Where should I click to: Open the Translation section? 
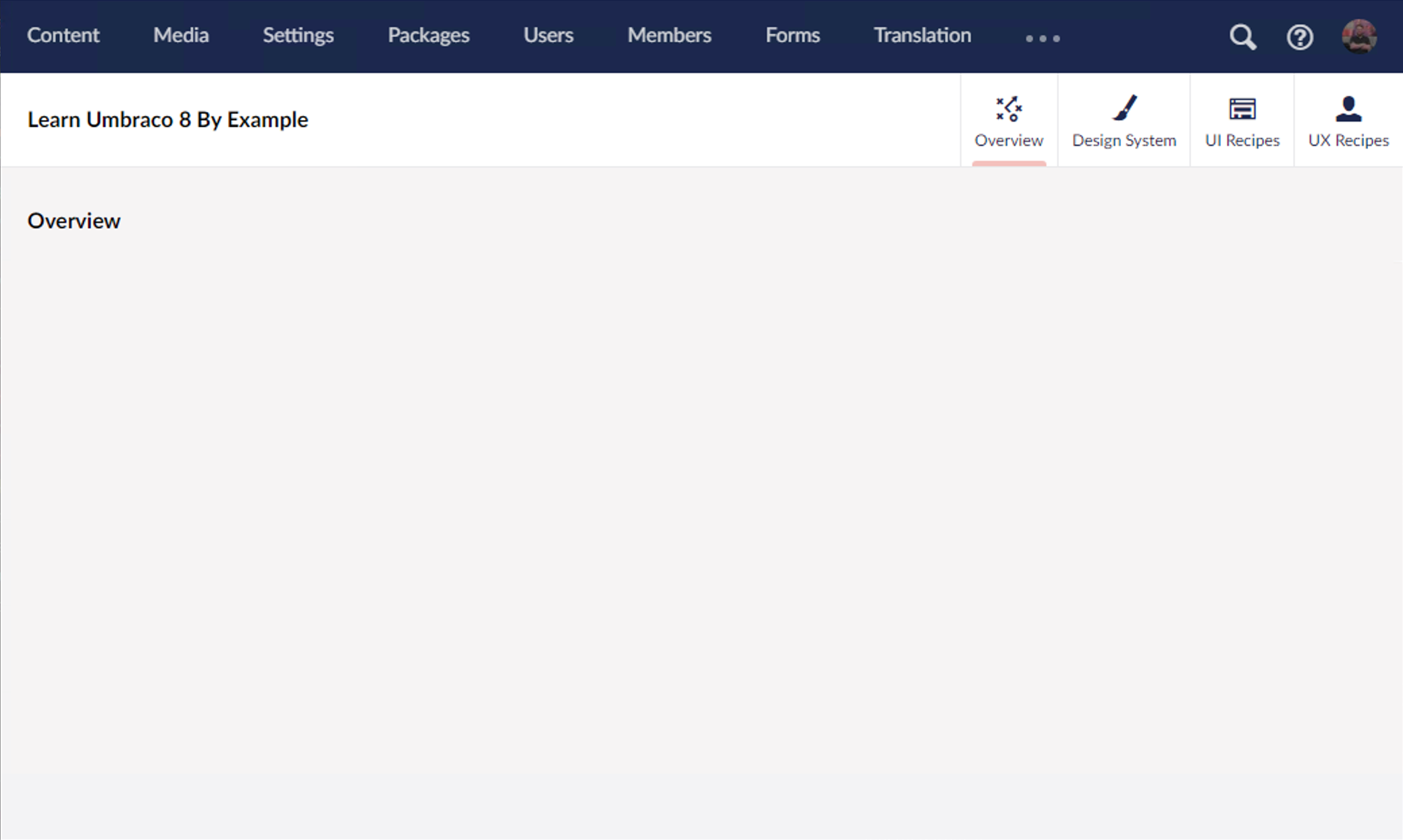coord(922,35)
